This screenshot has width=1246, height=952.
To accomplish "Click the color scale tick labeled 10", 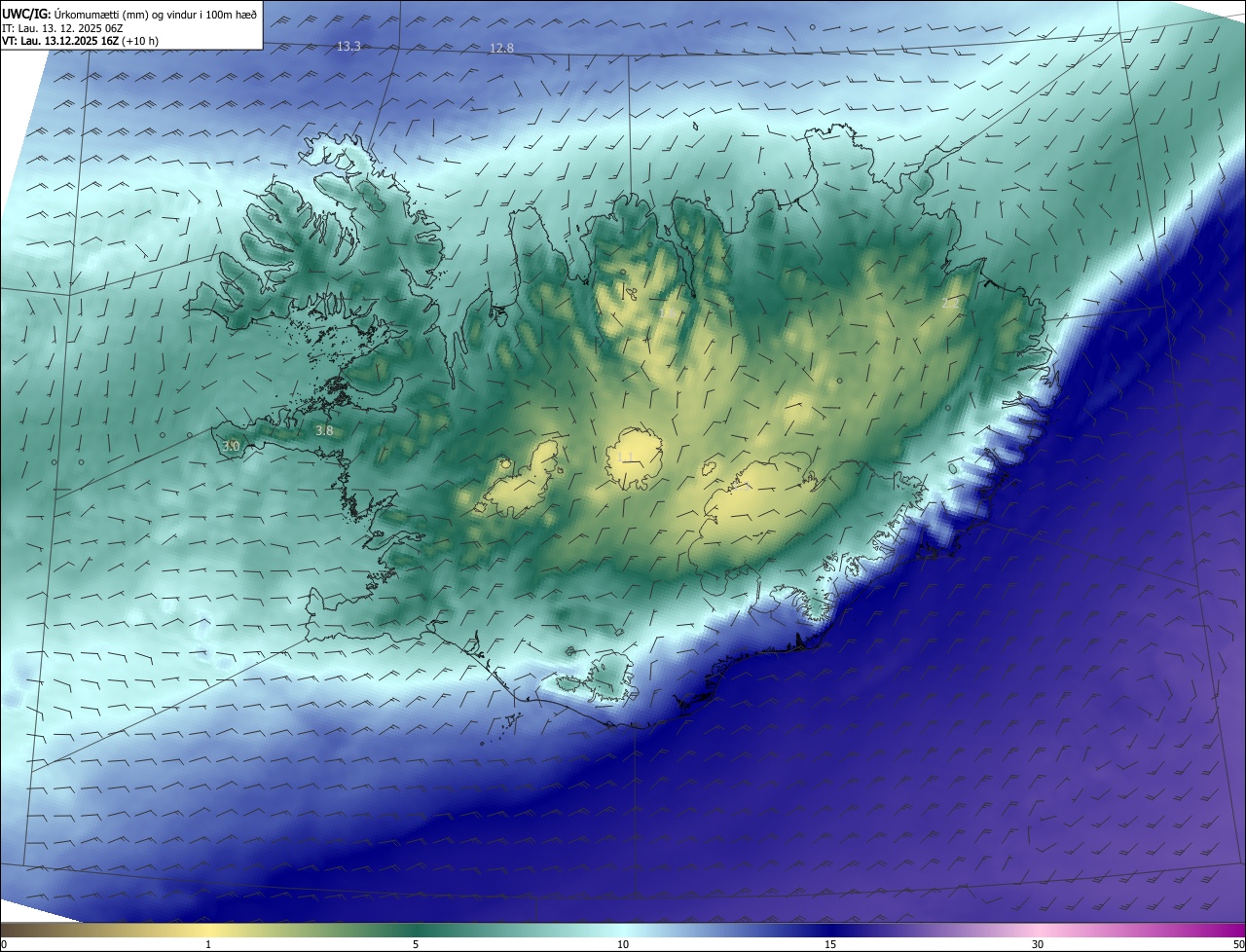I will click(623, 944).
